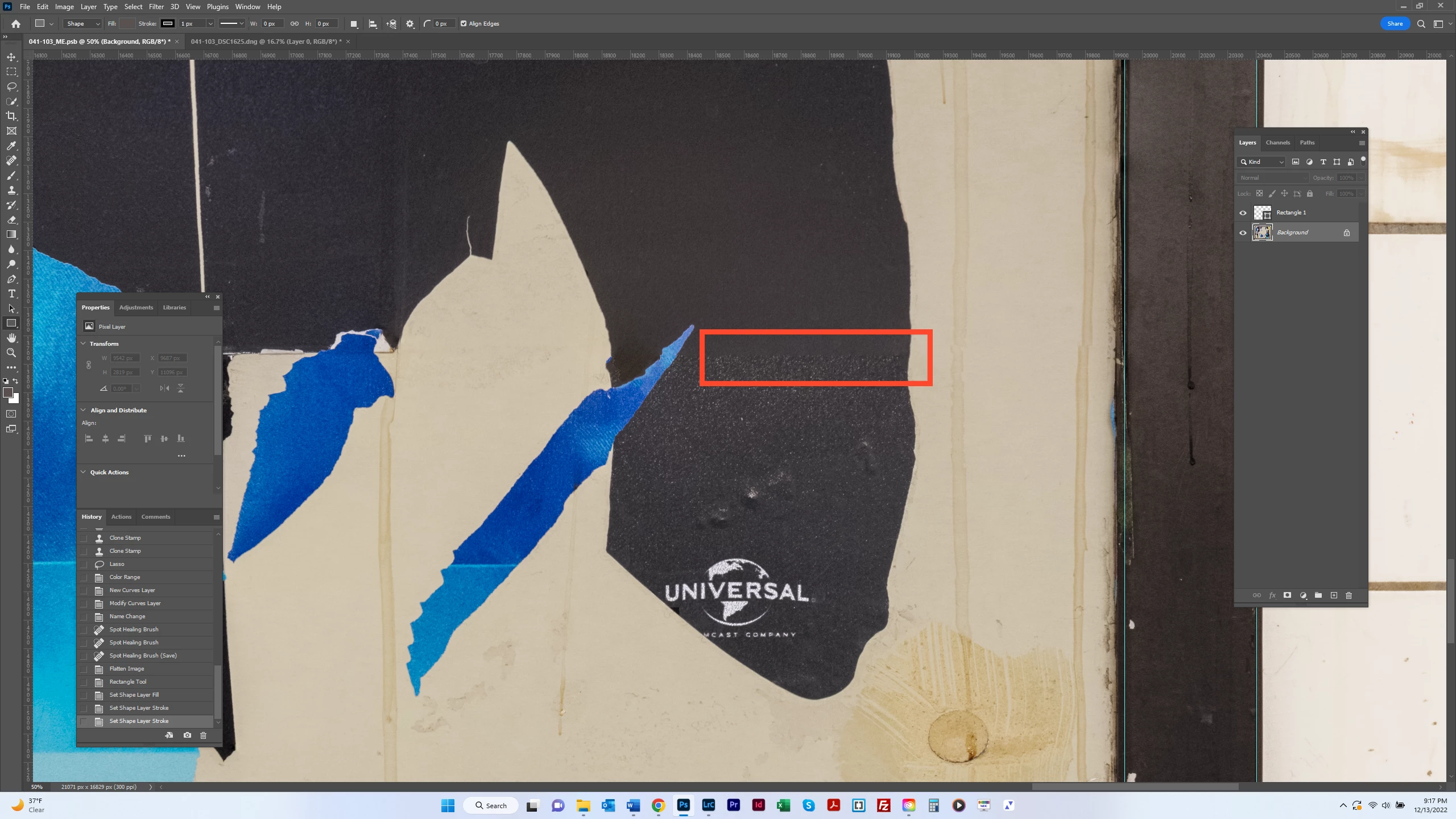The image size is (1456, 819).
Task: Select the Eyedropper tool
Action: (x=11, y=146)
